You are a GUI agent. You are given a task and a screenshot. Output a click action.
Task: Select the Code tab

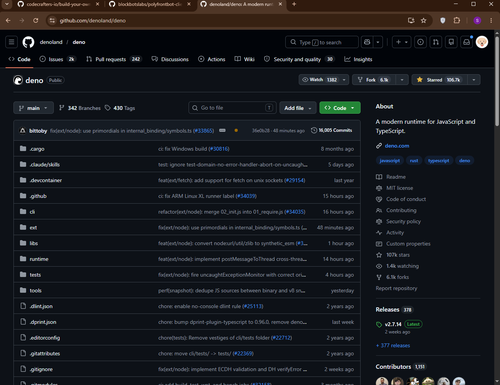click(x=19, y=59)
